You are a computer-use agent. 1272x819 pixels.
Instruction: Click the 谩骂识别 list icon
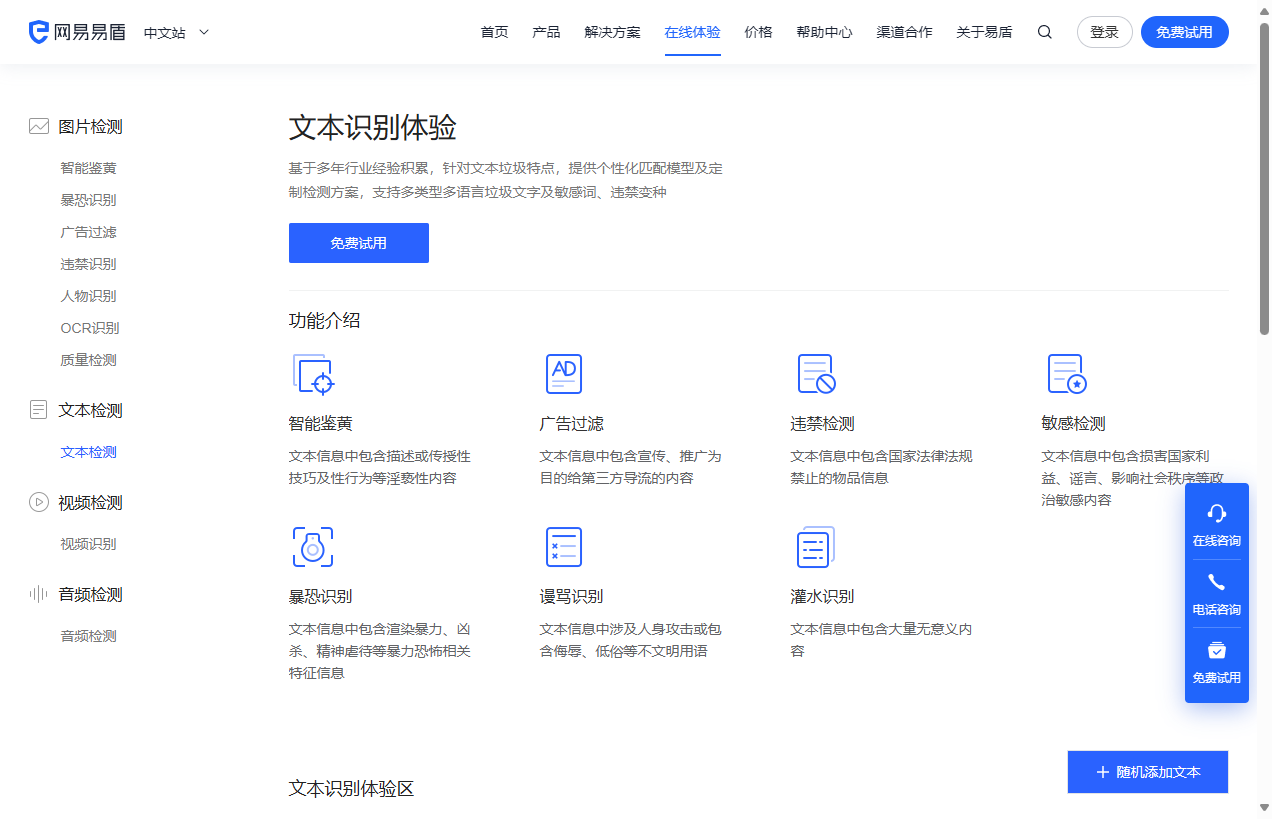[564, 547]
